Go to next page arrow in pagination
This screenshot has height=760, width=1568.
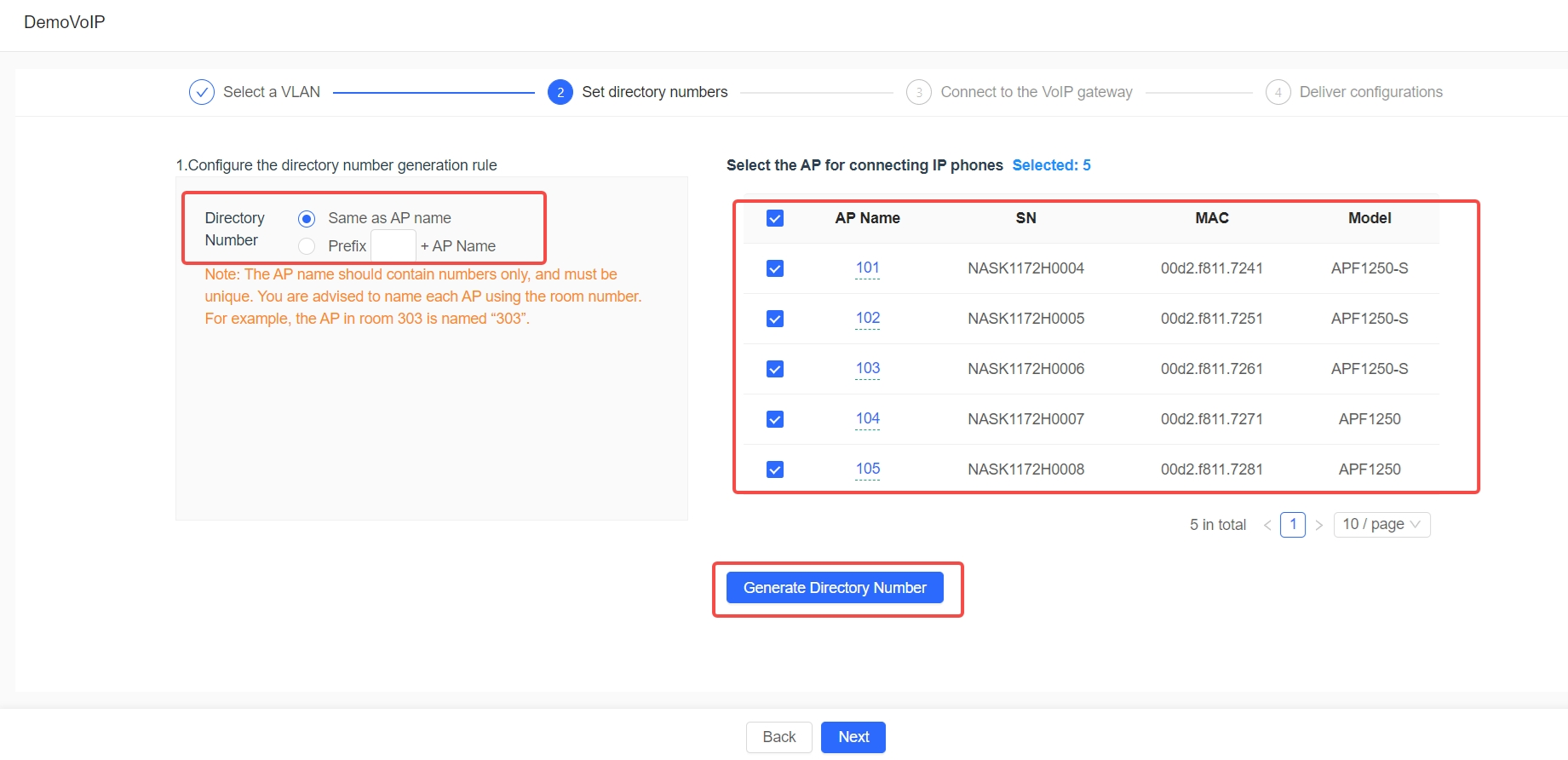1318,525
